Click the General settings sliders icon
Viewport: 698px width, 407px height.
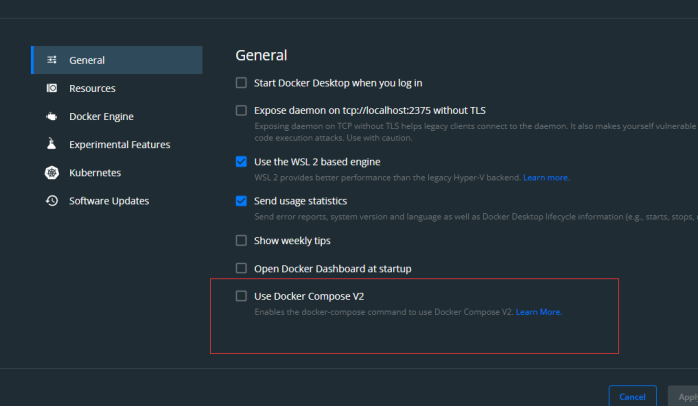point(51,60)
